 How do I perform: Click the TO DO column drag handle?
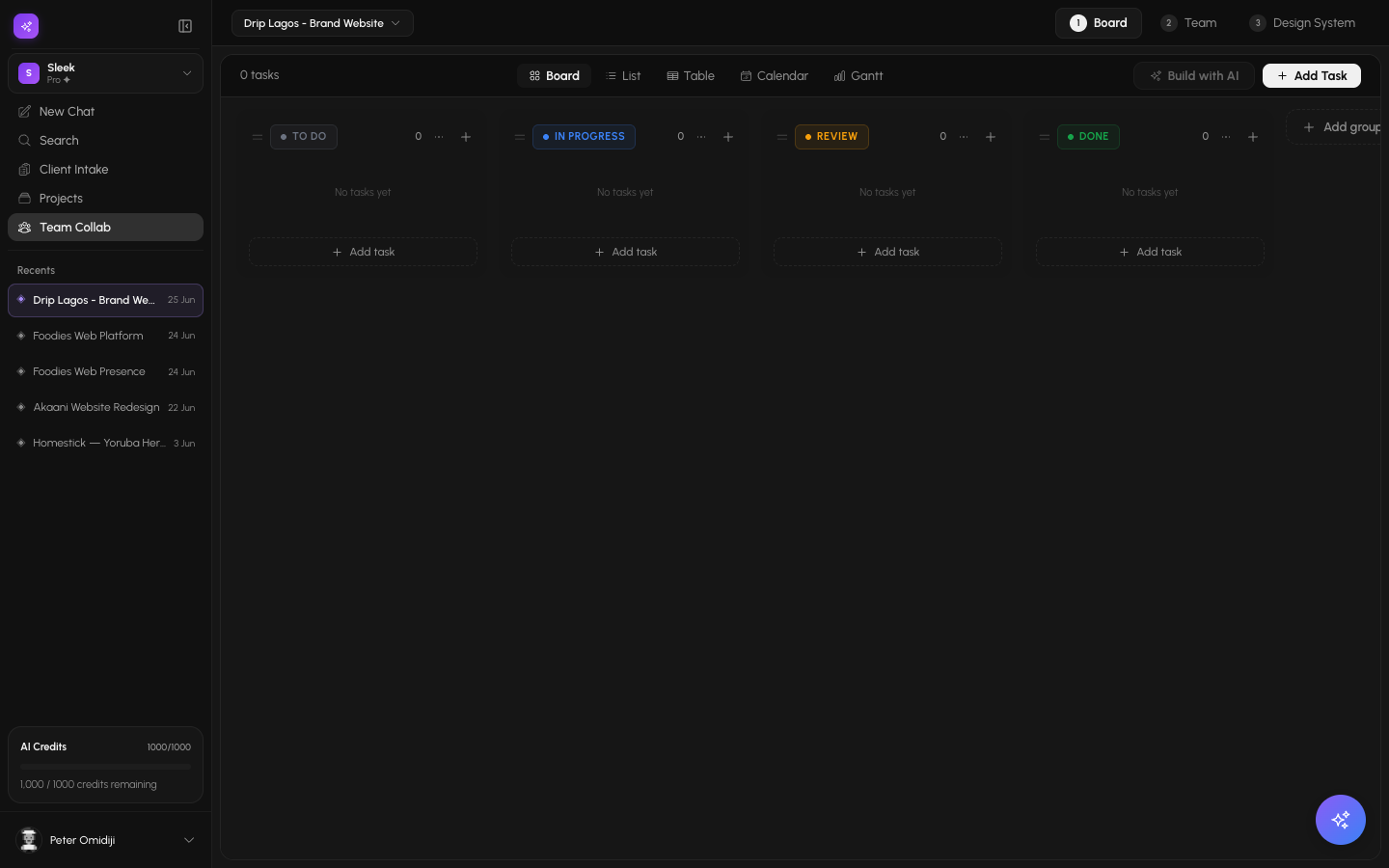258,137
